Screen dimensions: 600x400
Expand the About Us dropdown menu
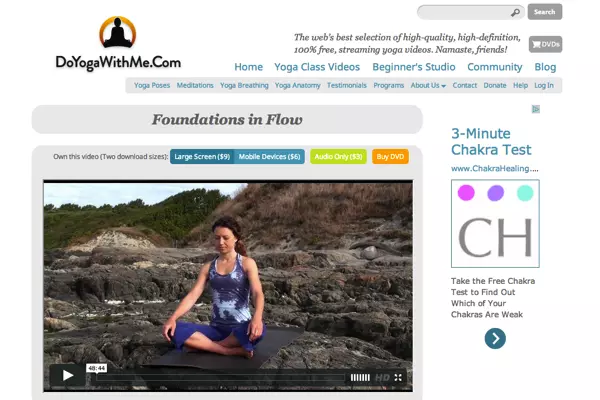(428, 85)
